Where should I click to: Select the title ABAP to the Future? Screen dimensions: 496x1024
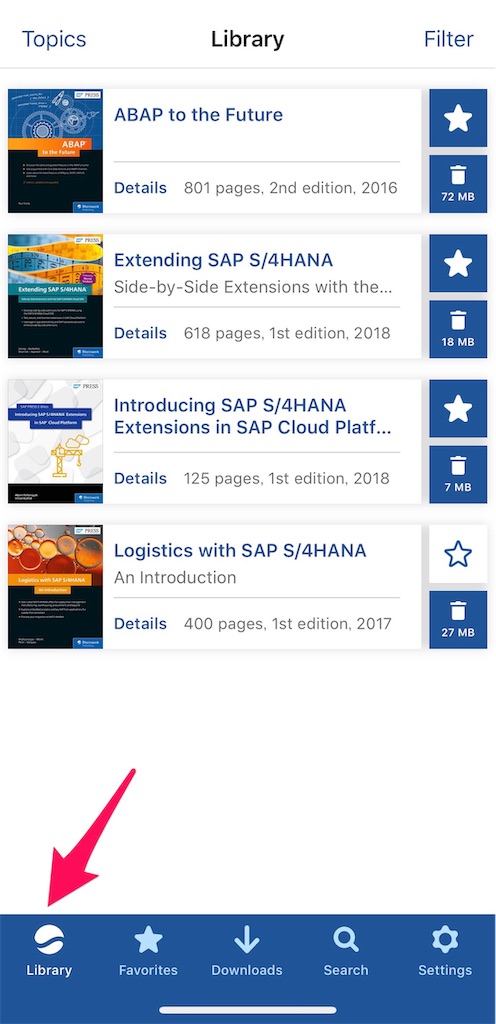198,115
